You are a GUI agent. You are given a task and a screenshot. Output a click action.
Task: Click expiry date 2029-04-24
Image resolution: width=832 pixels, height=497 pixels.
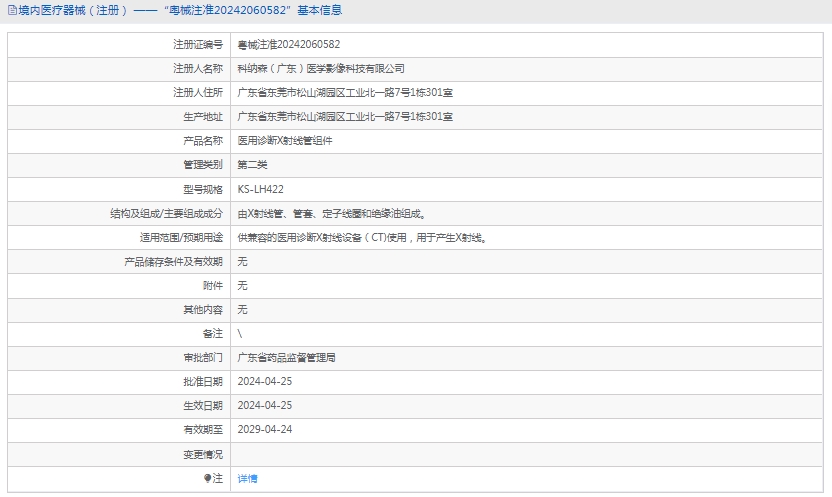click(264, 429)
